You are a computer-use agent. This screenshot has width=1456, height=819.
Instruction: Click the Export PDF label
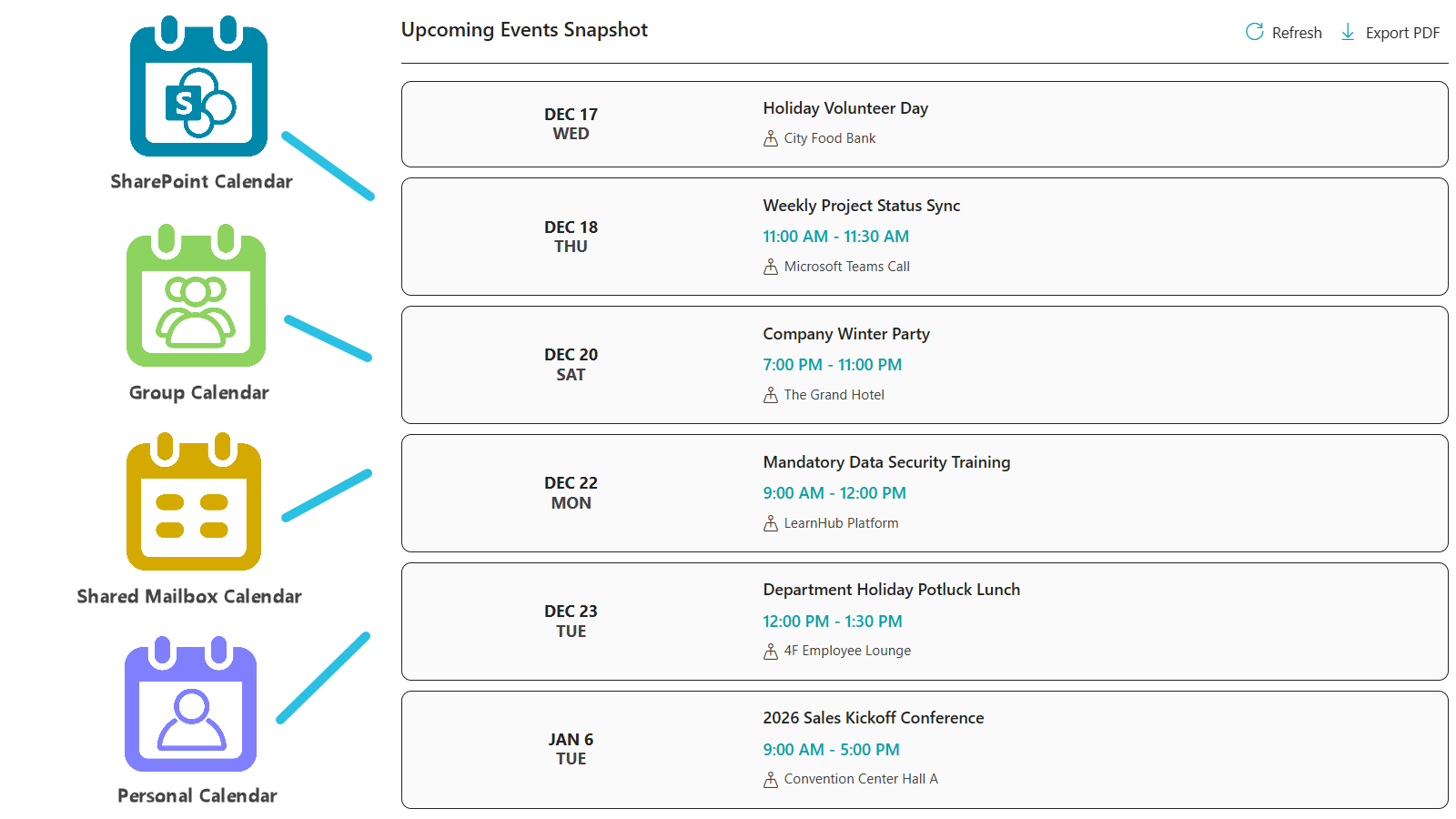point(1403,32)
